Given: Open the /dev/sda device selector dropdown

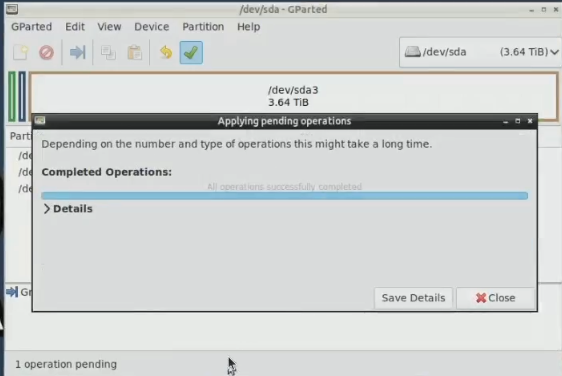Looking at the screenshot, I should [480, 52].
